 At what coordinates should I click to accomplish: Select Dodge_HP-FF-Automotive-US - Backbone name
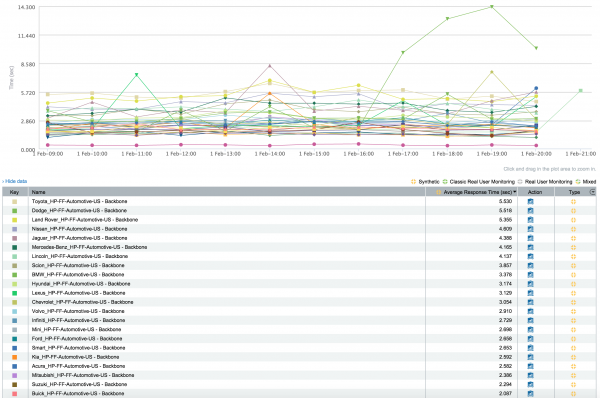click(x=79, y=210)
